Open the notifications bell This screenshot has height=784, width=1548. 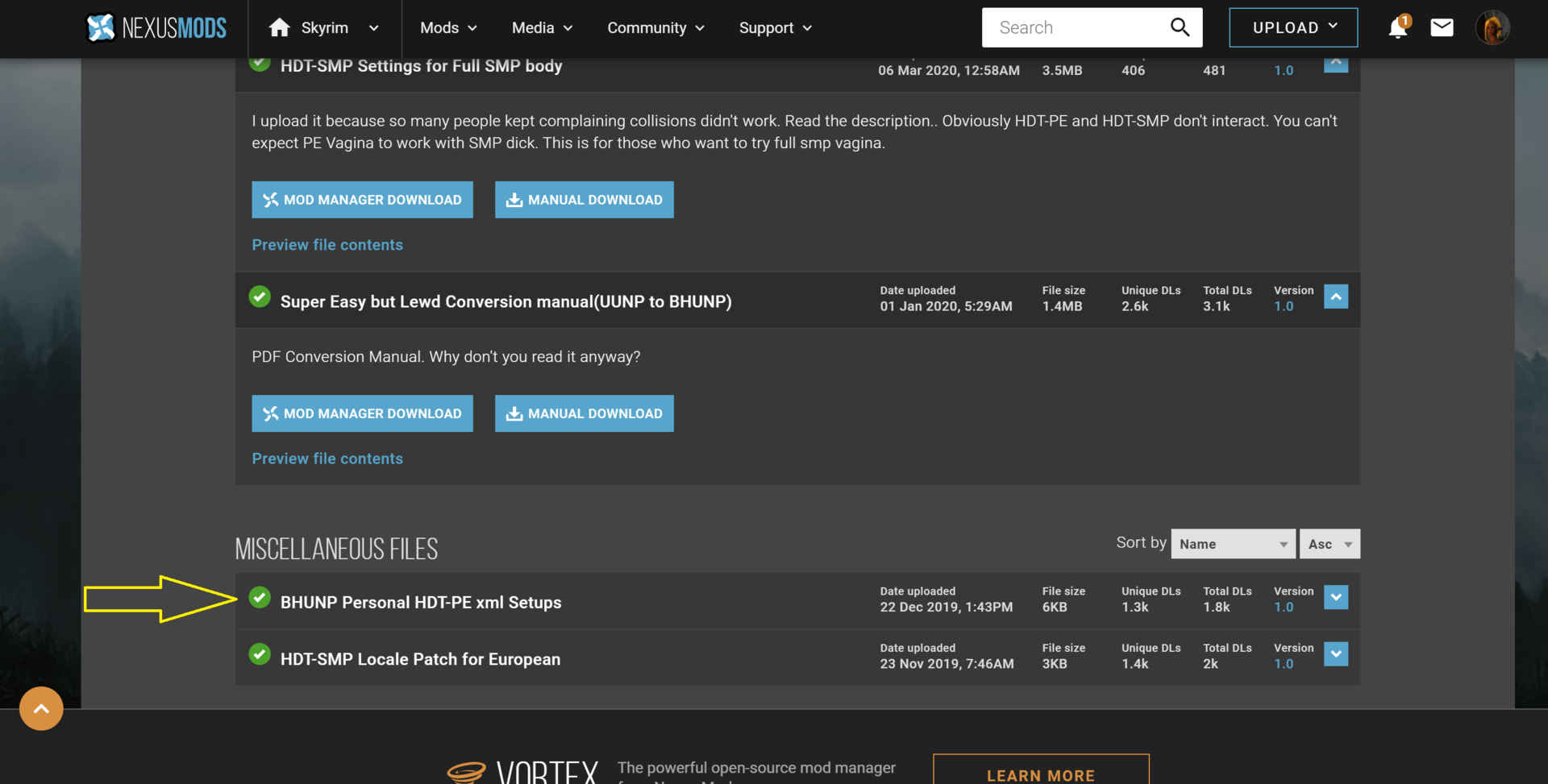coord(1398,27)
